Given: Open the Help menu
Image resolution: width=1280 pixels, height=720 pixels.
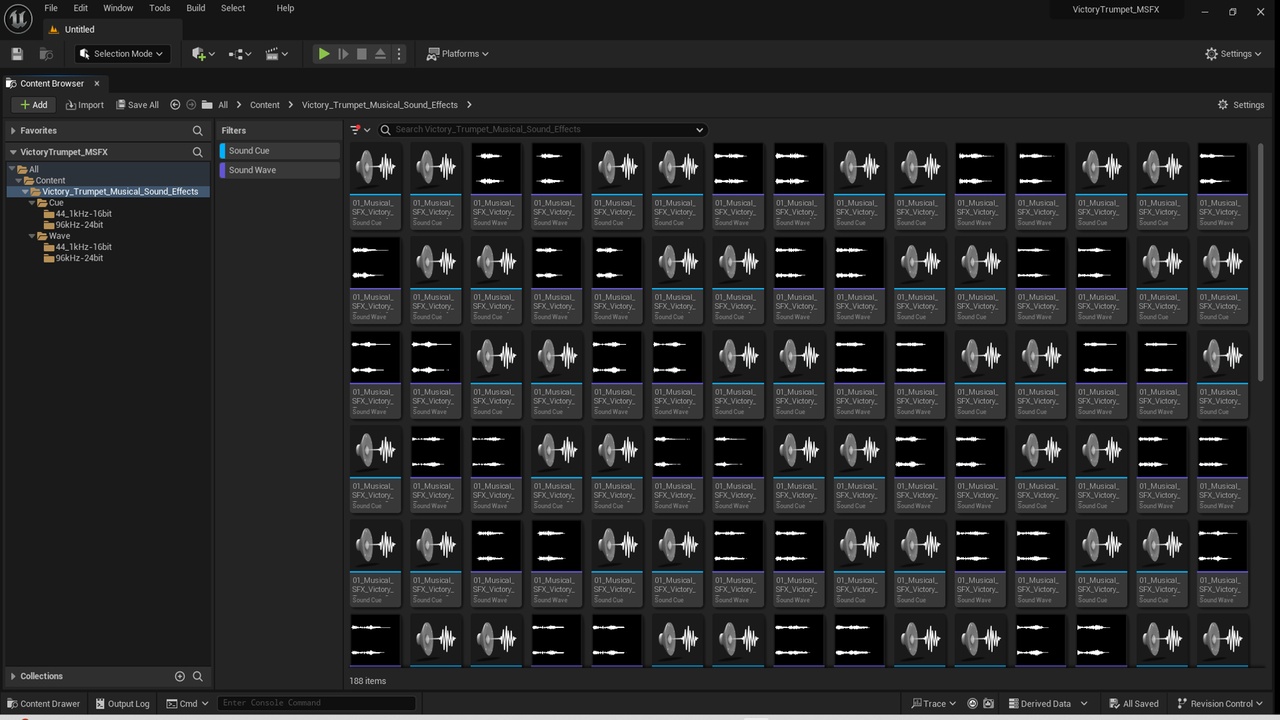Looking at the screenshot, I should (x=285, y=8).
